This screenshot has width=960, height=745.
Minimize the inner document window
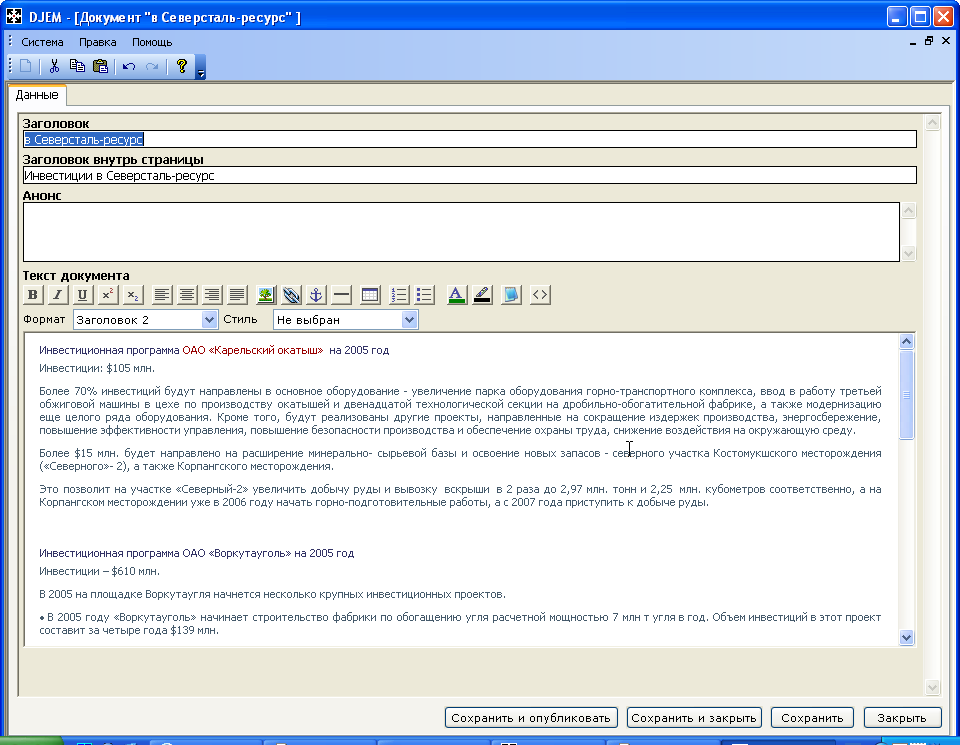(913, 41)
